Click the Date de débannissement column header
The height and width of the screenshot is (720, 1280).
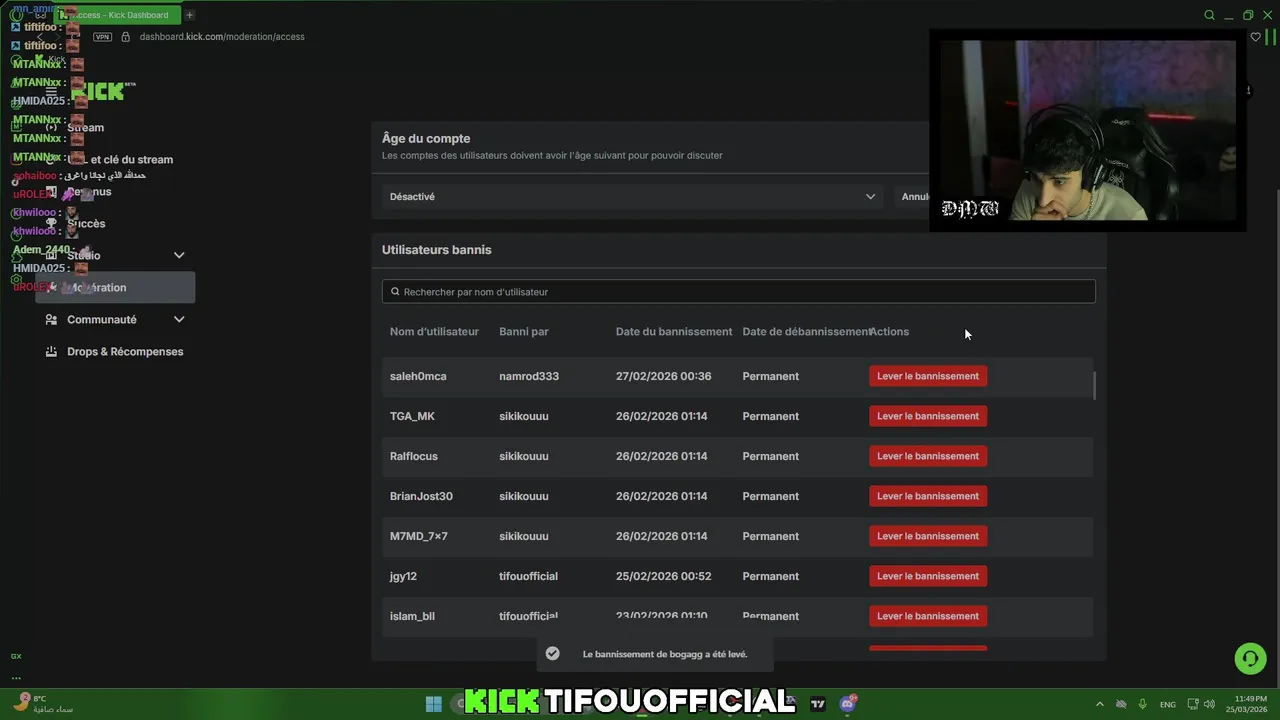[806, 332]
